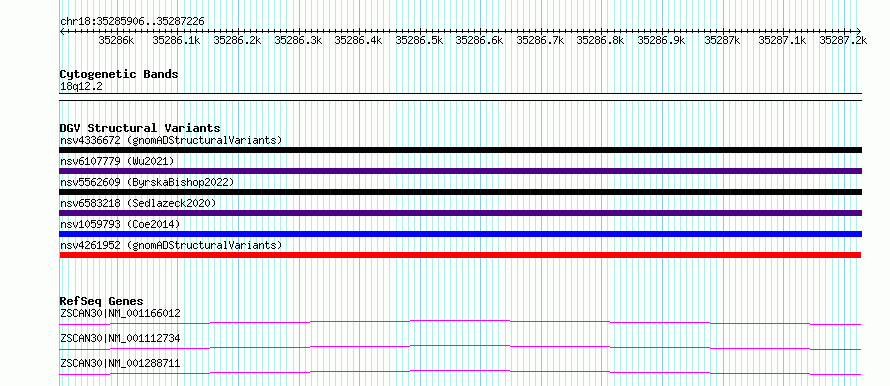Viewport: 890px width, 386px height.
Task: Click the magenta intron line of NM_001288711
Action: coord(460,372)
